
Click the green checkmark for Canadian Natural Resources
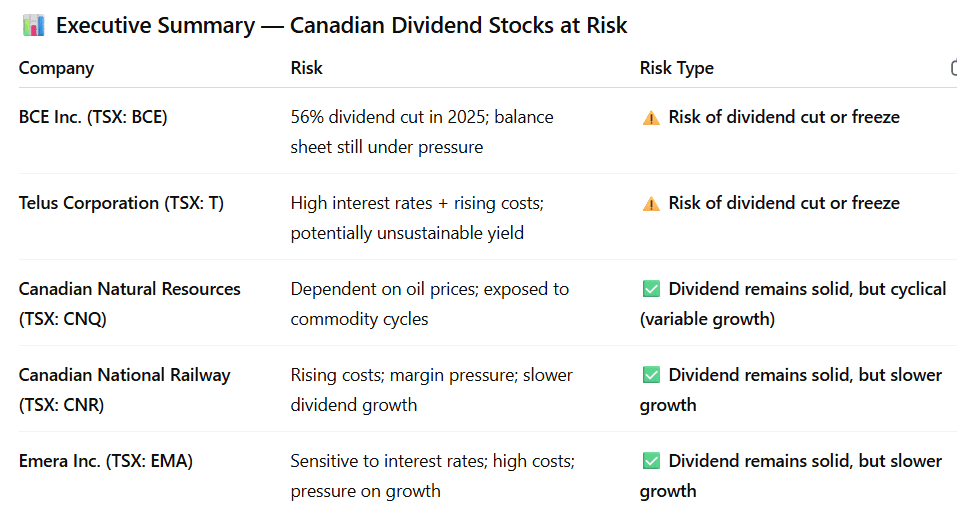[651, 290]
